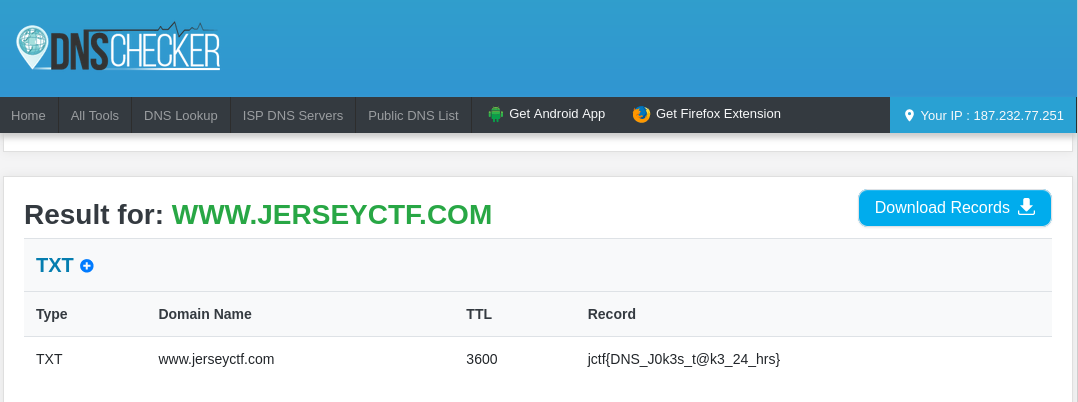Open the All Tools menu
Viewport: 1078px width, 402px height.
pos(95,115)
